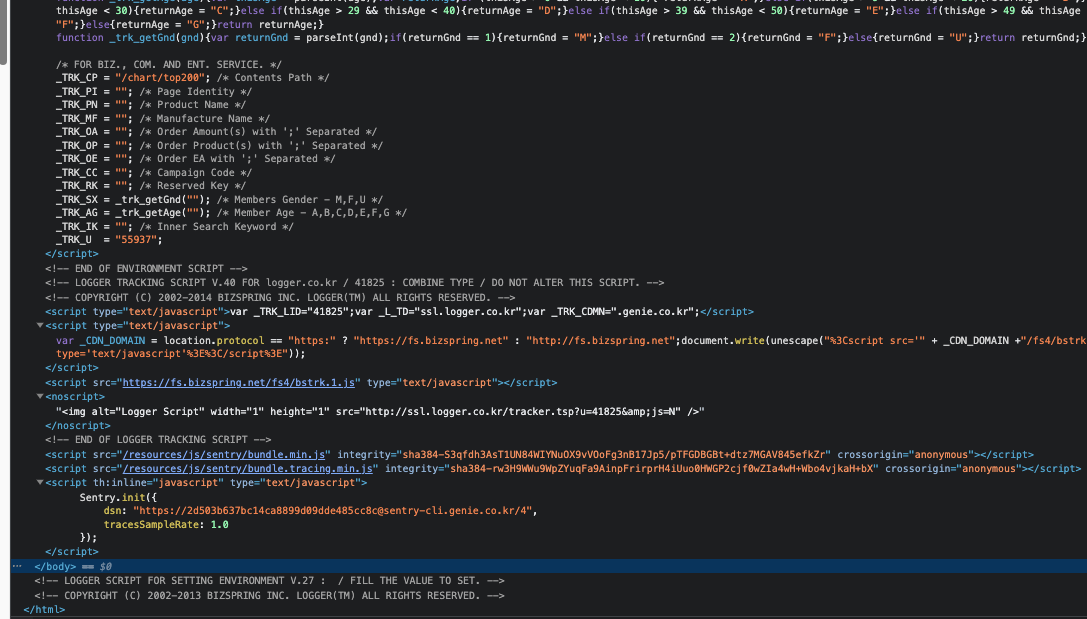The image size is (1087, 619).
Task: Click the script row declaring _TRK_LID="41825"
Action: [399, 312]
